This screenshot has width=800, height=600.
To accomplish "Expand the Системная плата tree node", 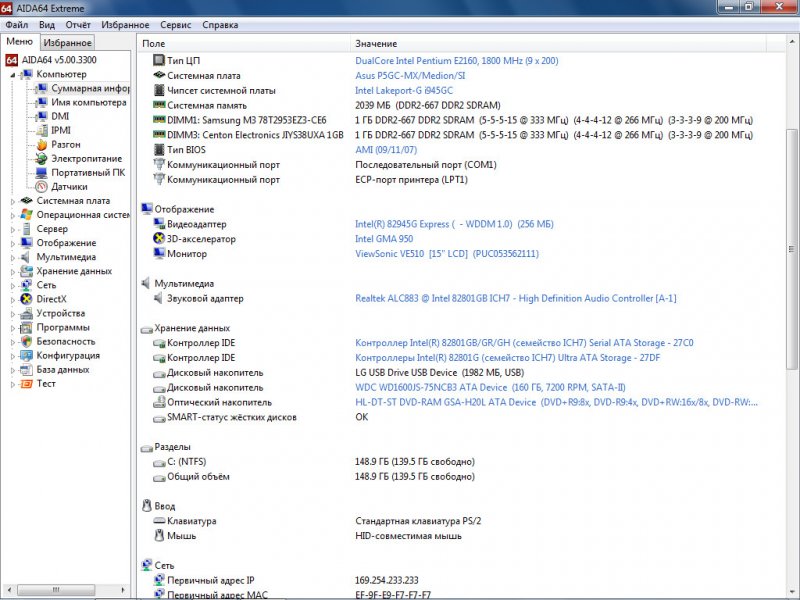I will click(13, 200).
